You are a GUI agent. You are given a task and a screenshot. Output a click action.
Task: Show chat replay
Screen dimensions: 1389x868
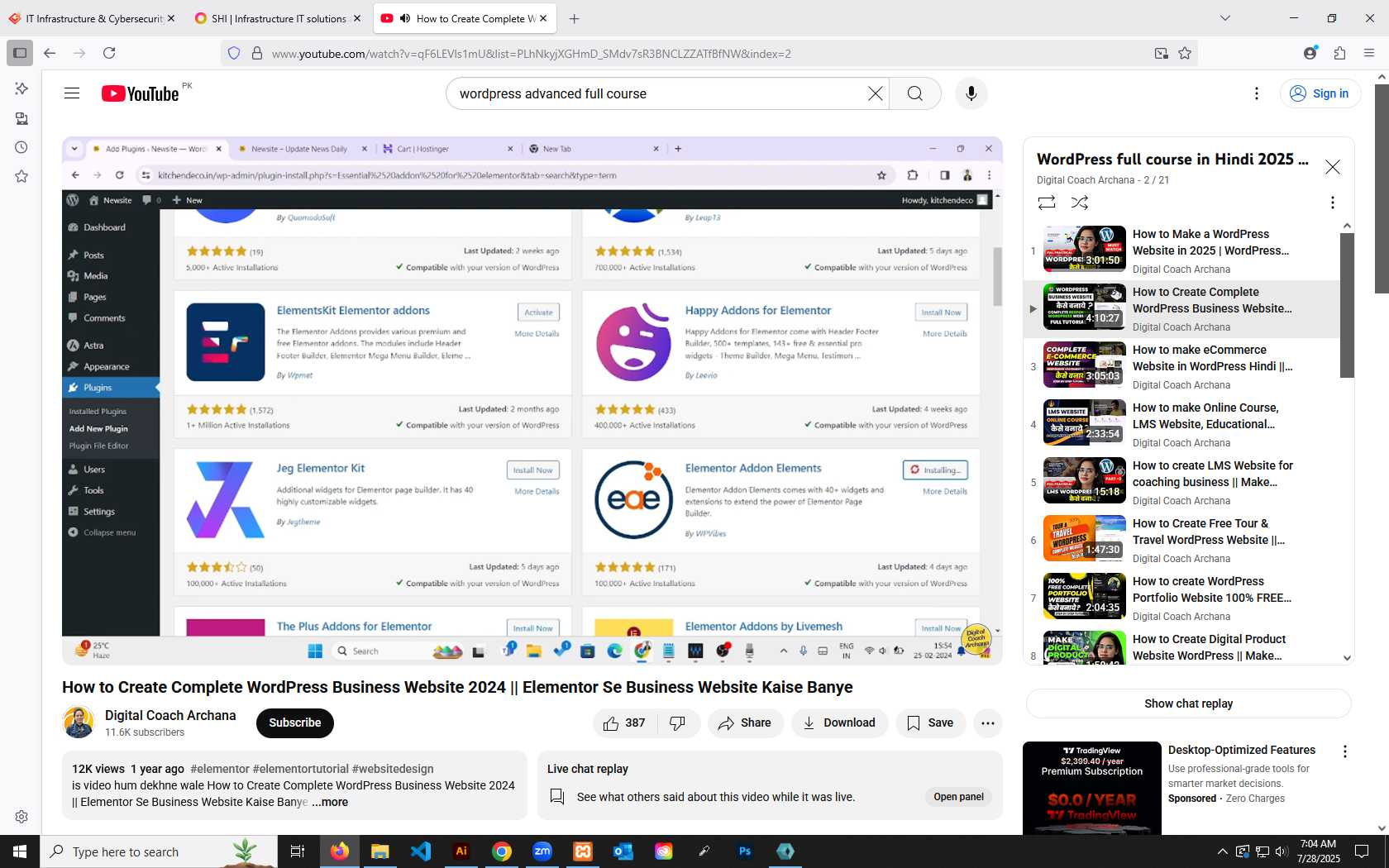(x=1189, y=703)
